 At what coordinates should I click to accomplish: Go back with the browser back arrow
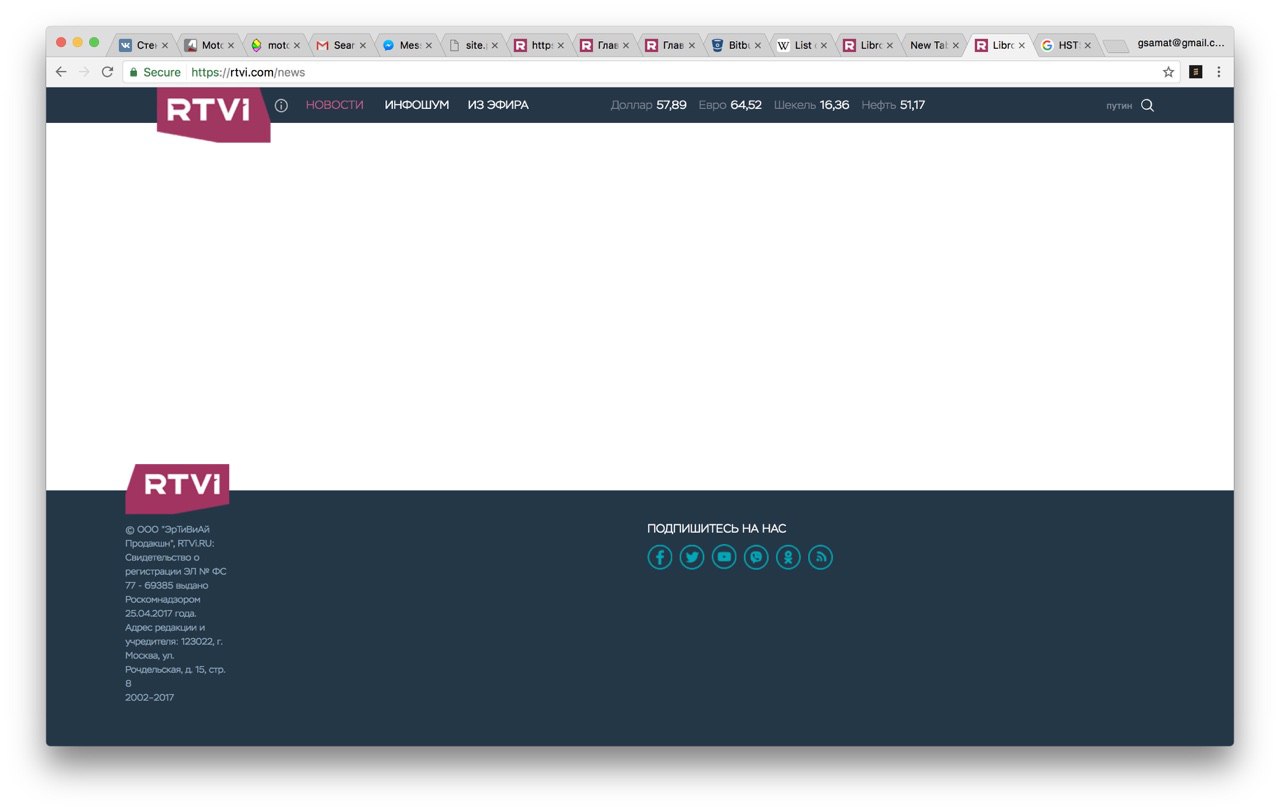[x=61, y=72]
